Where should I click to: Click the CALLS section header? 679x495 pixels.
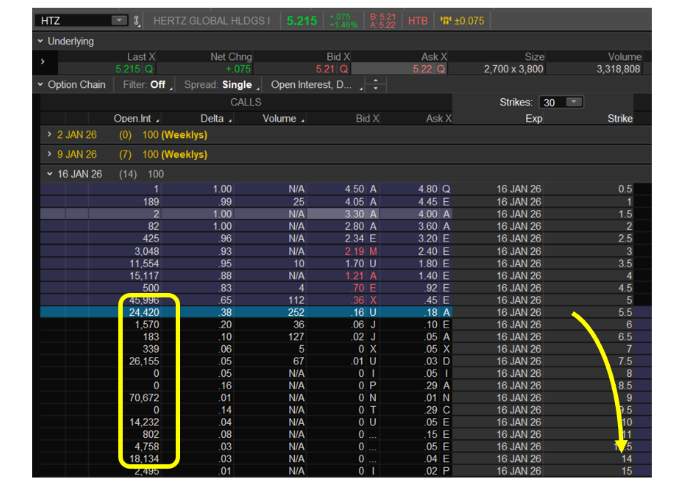click(246, 102)
